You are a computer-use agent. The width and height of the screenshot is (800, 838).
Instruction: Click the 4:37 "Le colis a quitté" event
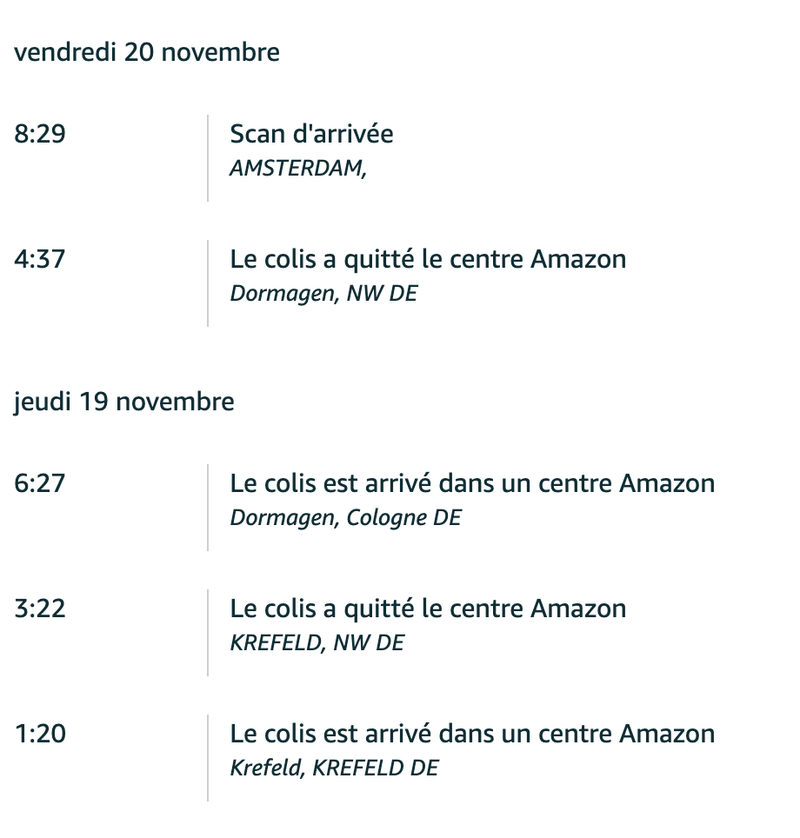click(x=428, y=259)
